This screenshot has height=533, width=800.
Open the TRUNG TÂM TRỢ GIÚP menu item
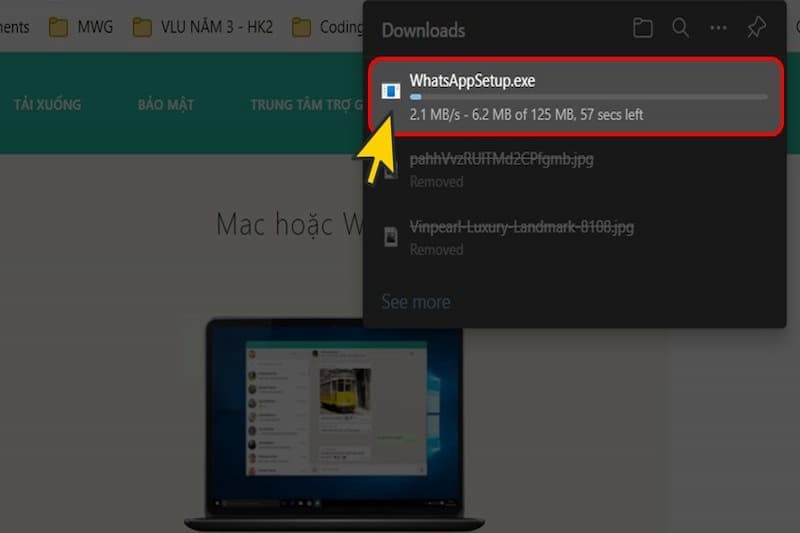point(306,105)
